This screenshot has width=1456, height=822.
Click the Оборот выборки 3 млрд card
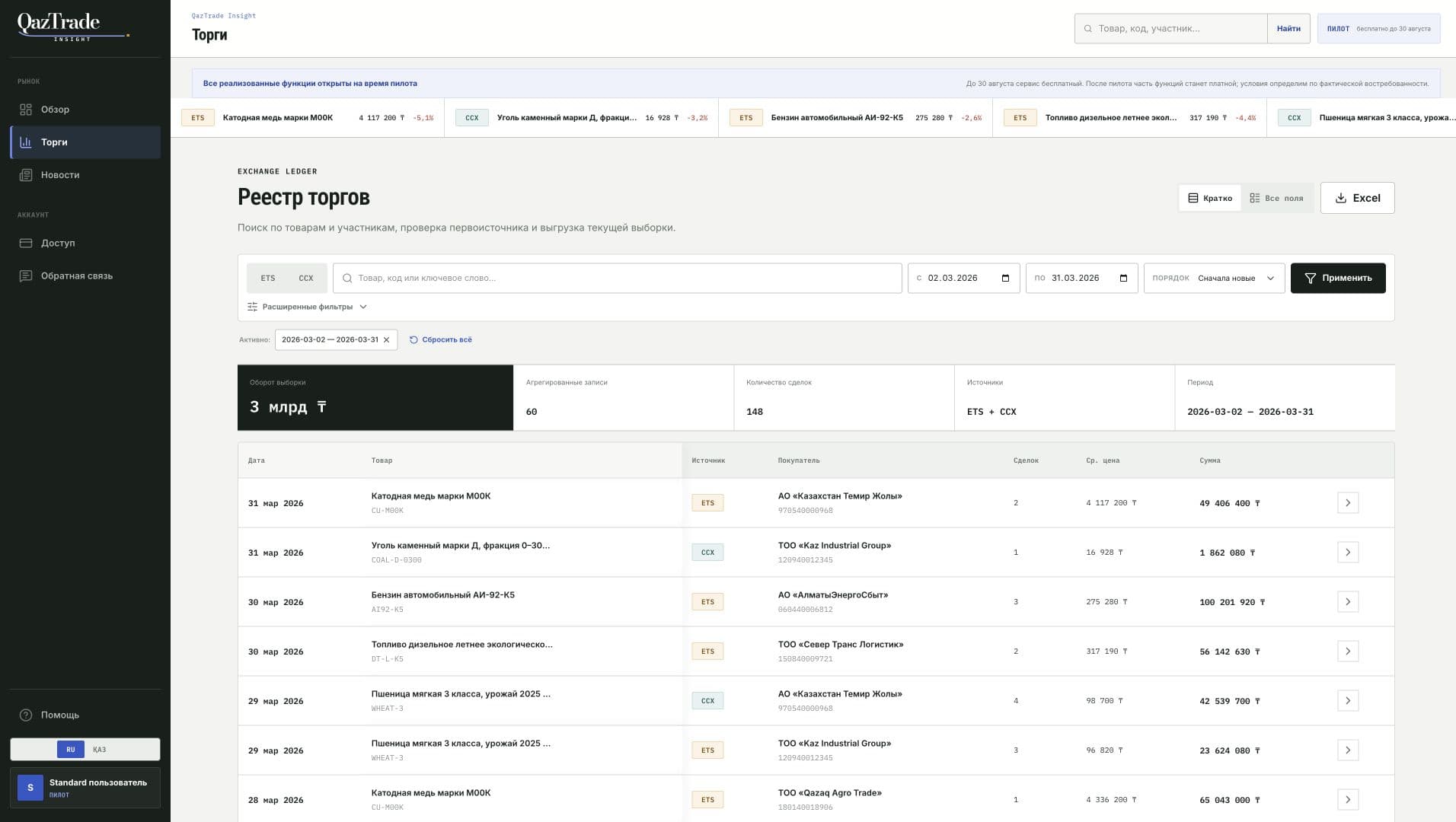(375, 397)
